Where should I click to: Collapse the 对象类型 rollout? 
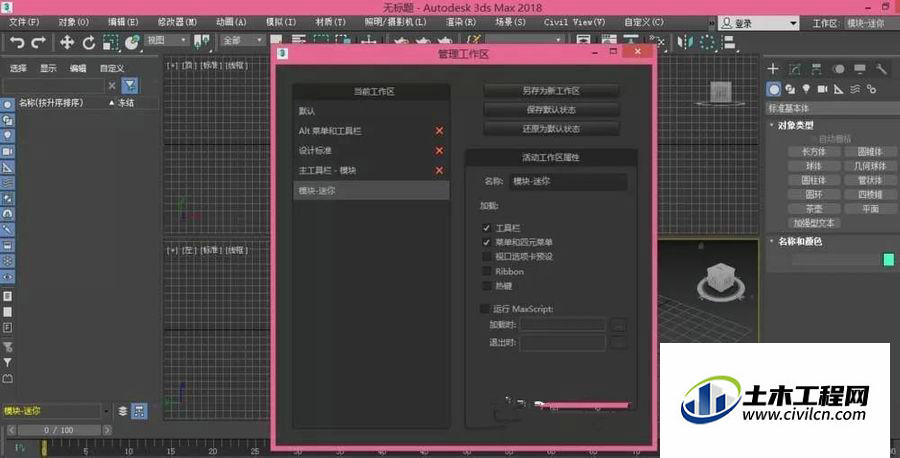[x=795, y=125]
